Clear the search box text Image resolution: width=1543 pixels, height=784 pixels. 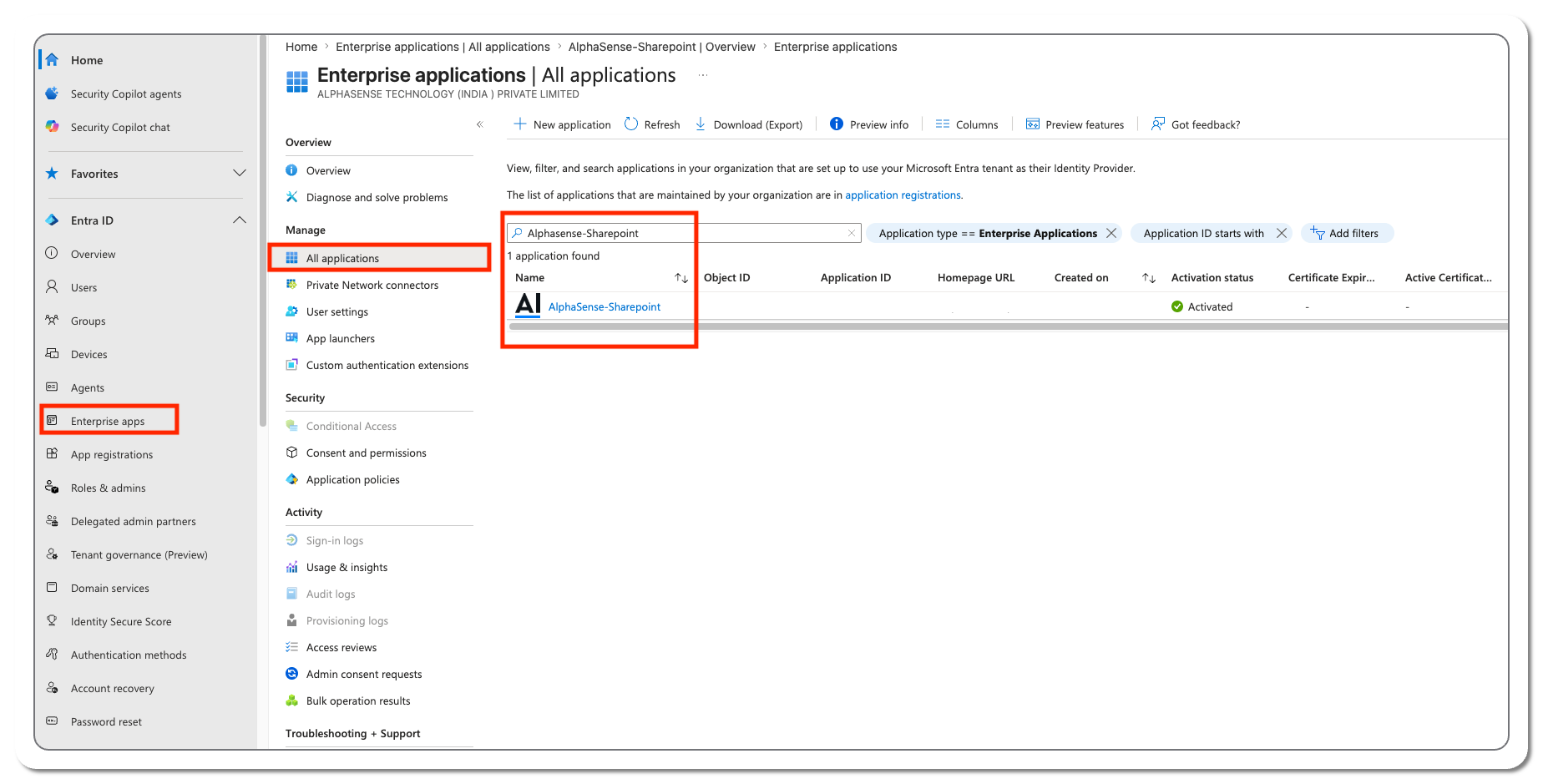(x=852, y=233)
